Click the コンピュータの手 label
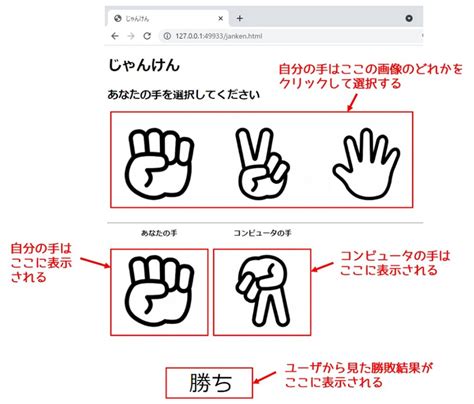474x404 pixels. 262,233
